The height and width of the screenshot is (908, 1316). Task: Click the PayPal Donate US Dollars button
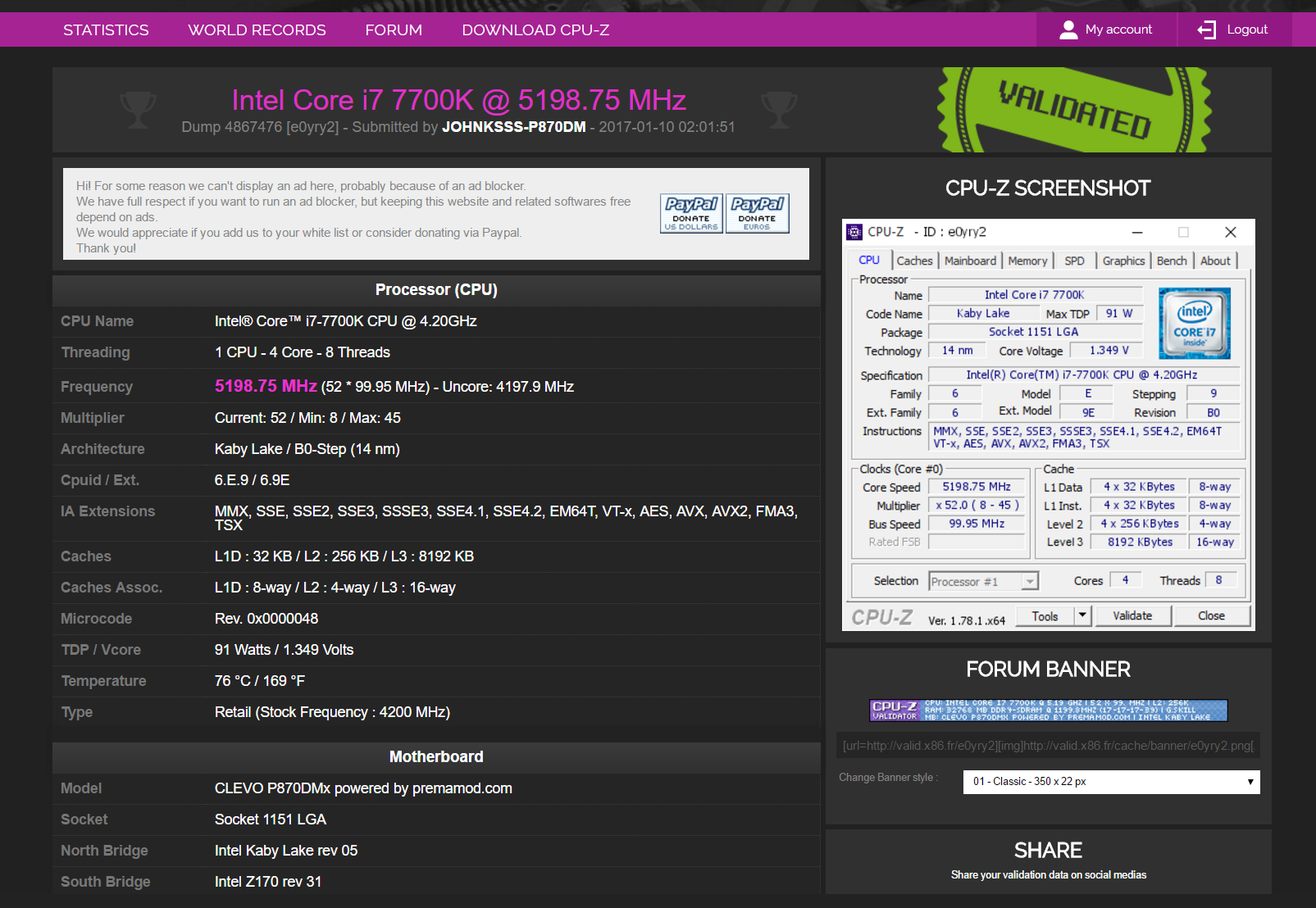[x=691, y=214]
